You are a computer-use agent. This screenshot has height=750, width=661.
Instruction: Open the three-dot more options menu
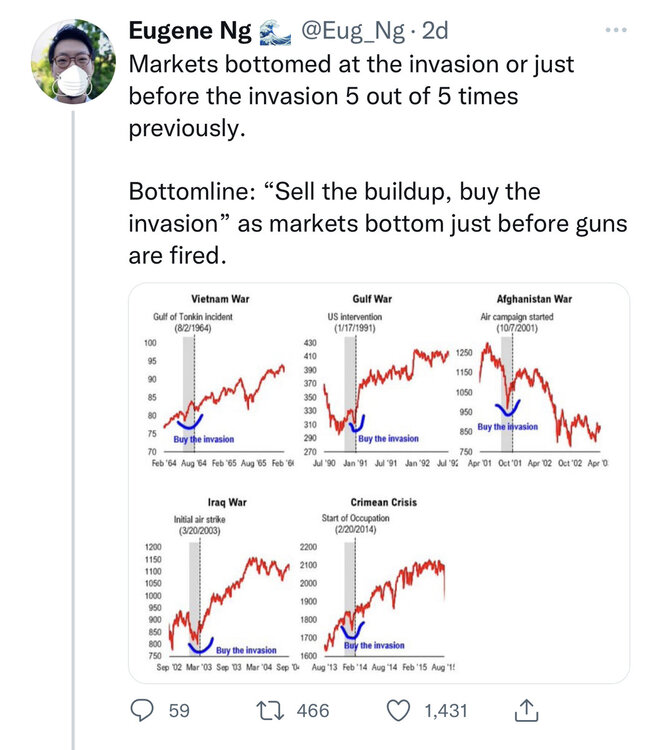pos(616,31)
